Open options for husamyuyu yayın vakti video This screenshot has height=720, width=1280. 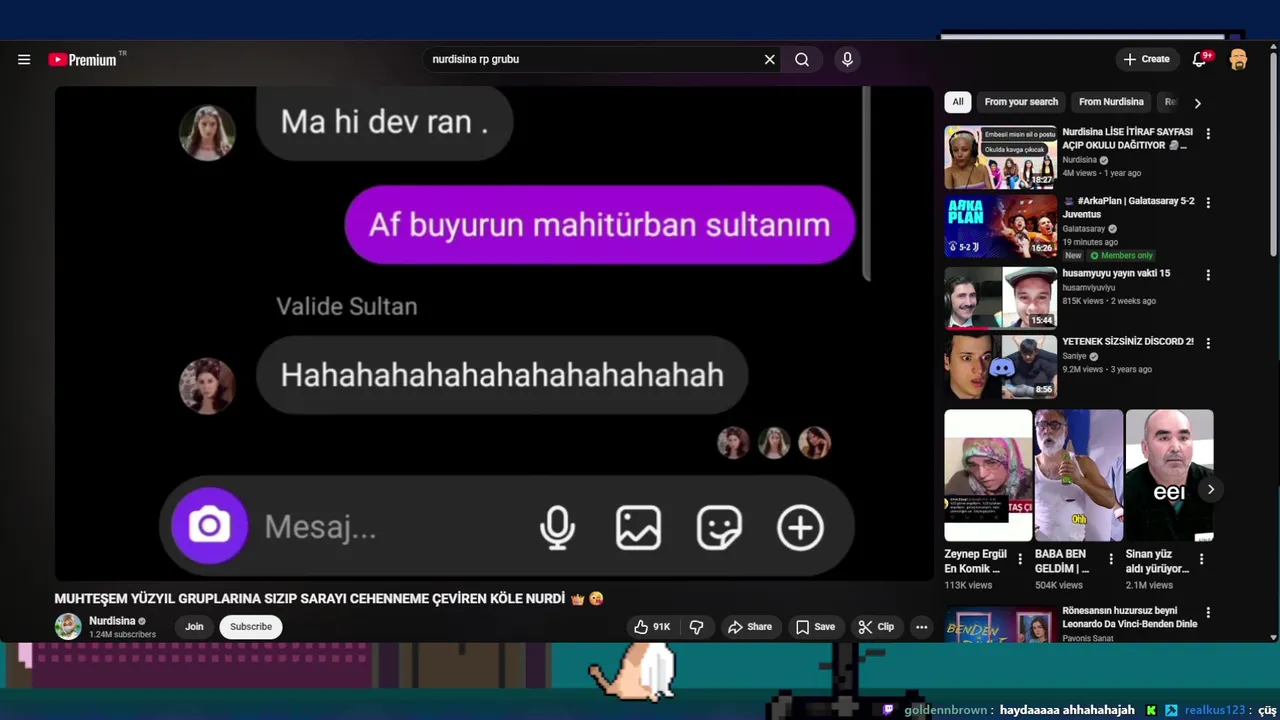click(x=1208, y=275)
